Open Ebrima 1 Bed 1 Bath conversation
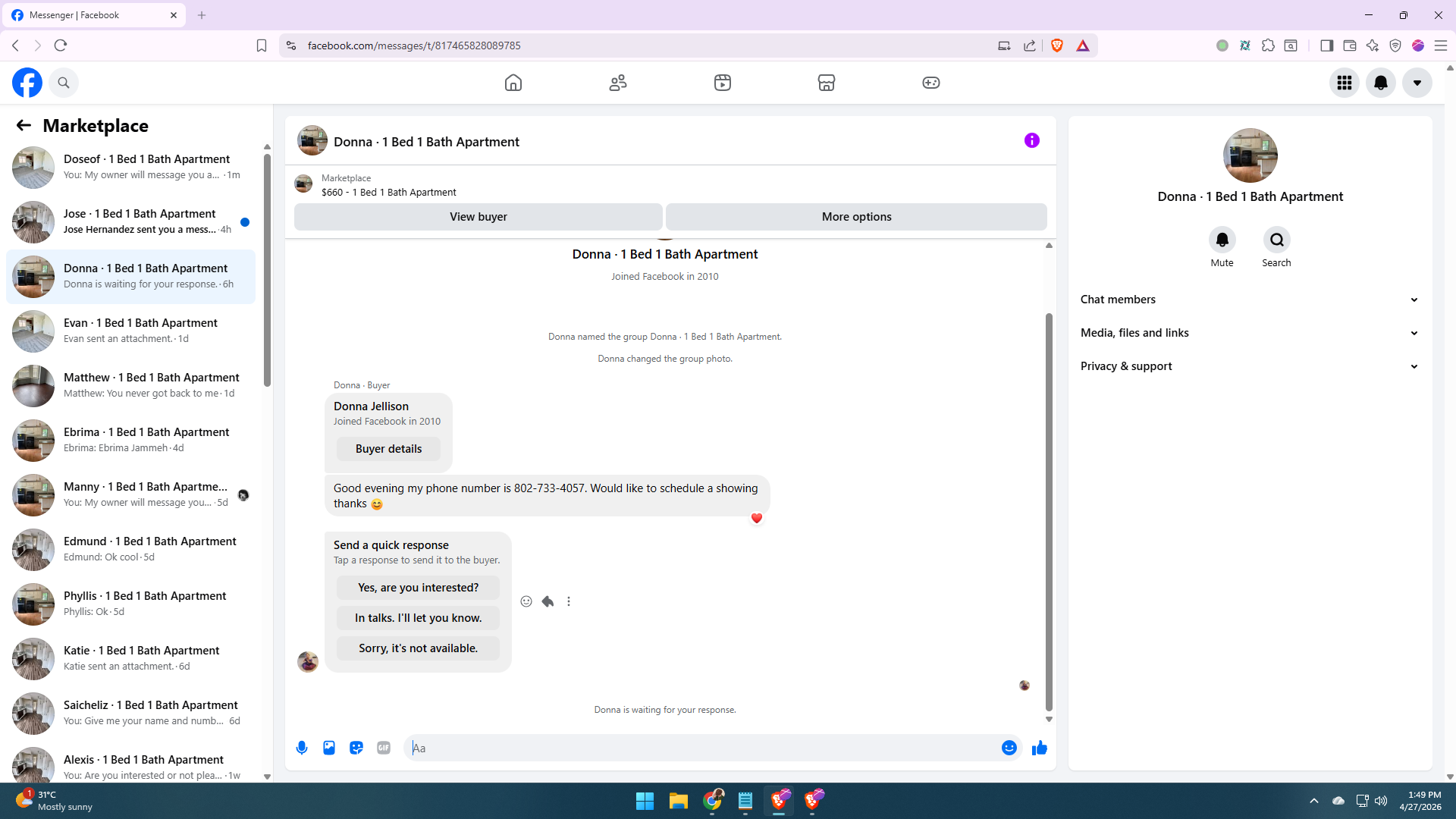 point(130,441)
